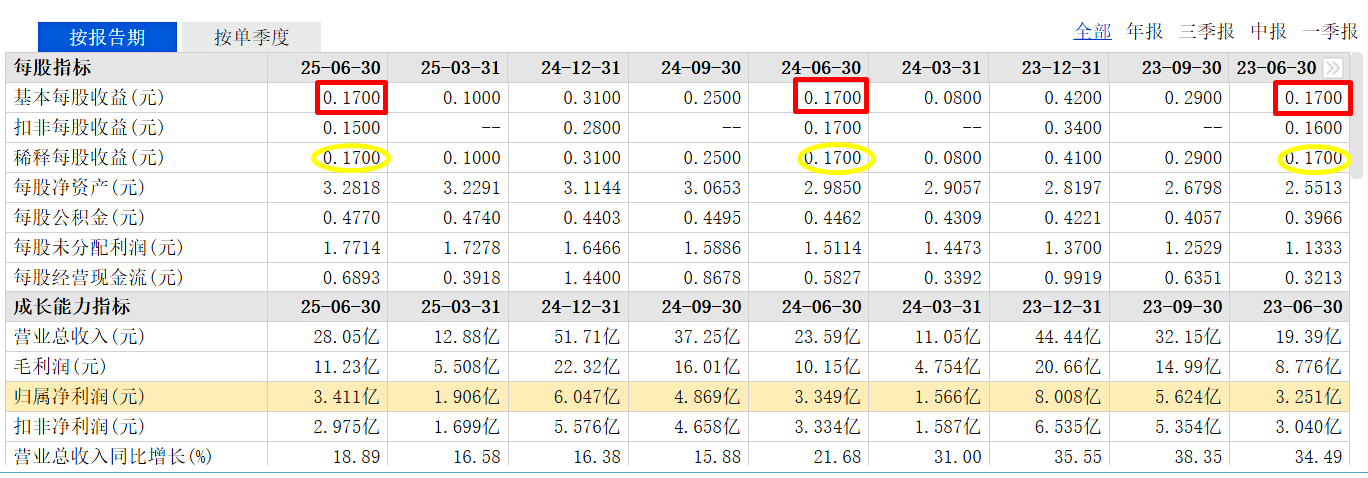Screen dimensions: 1368x478
Task: Click the 23-09-30 column header in 每股指标
Action: [1181, 68]
